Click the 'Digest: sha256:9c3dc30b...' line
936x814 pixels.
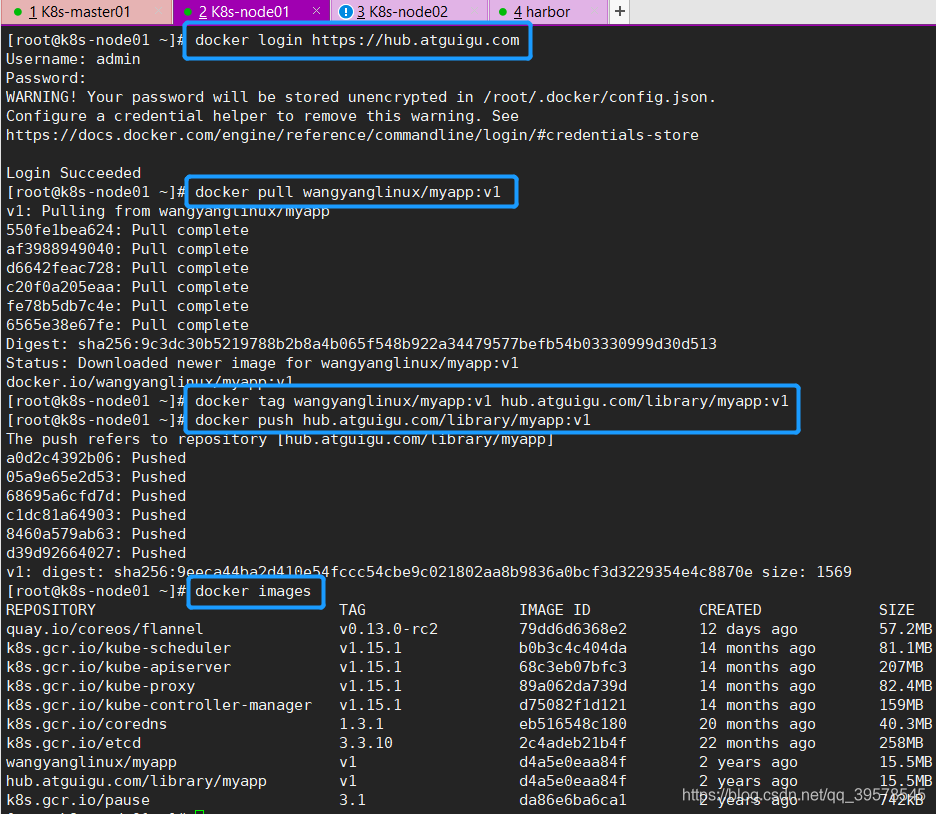[x=361, y=344]
